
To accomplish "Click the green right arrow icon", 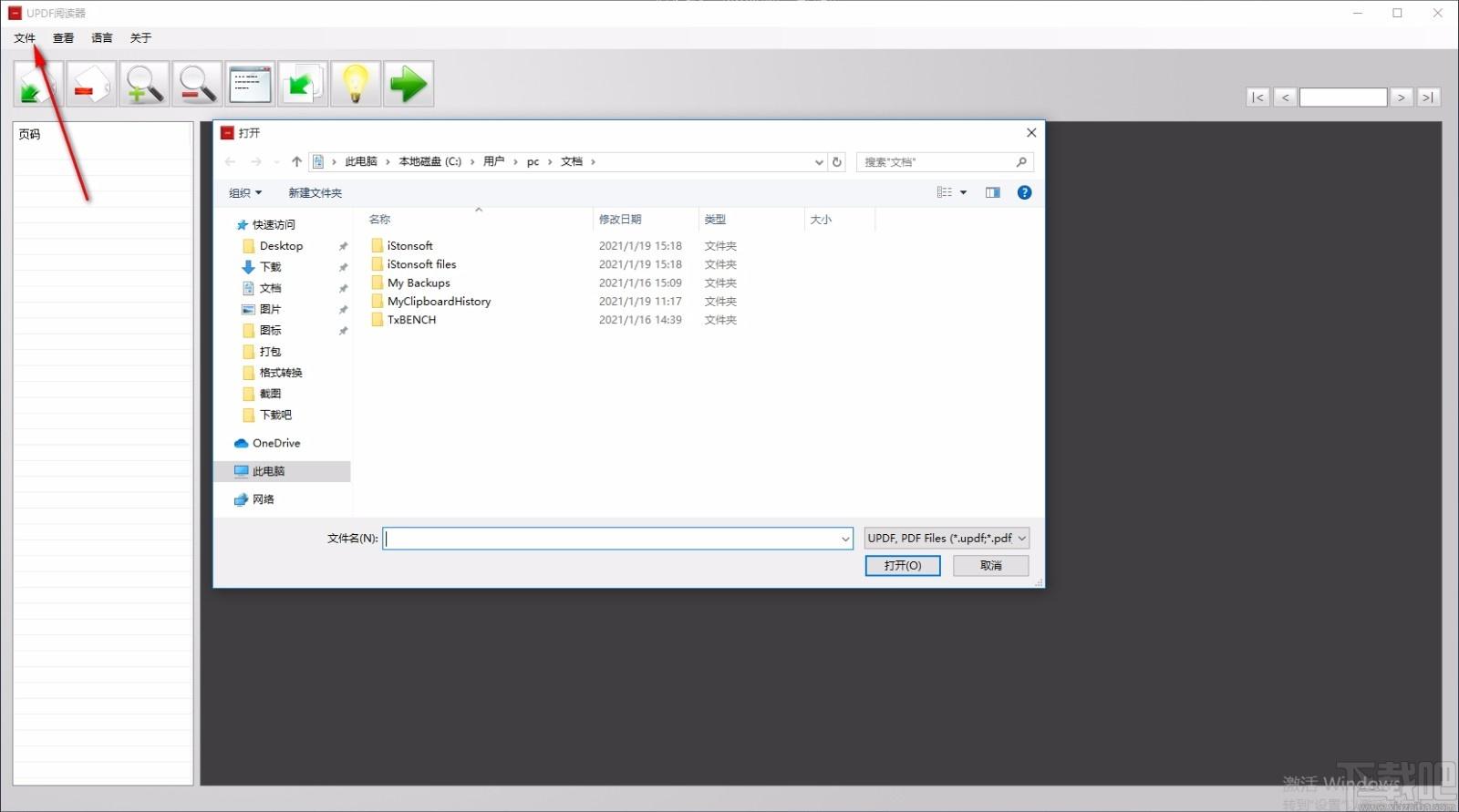I will click(409, 85).
